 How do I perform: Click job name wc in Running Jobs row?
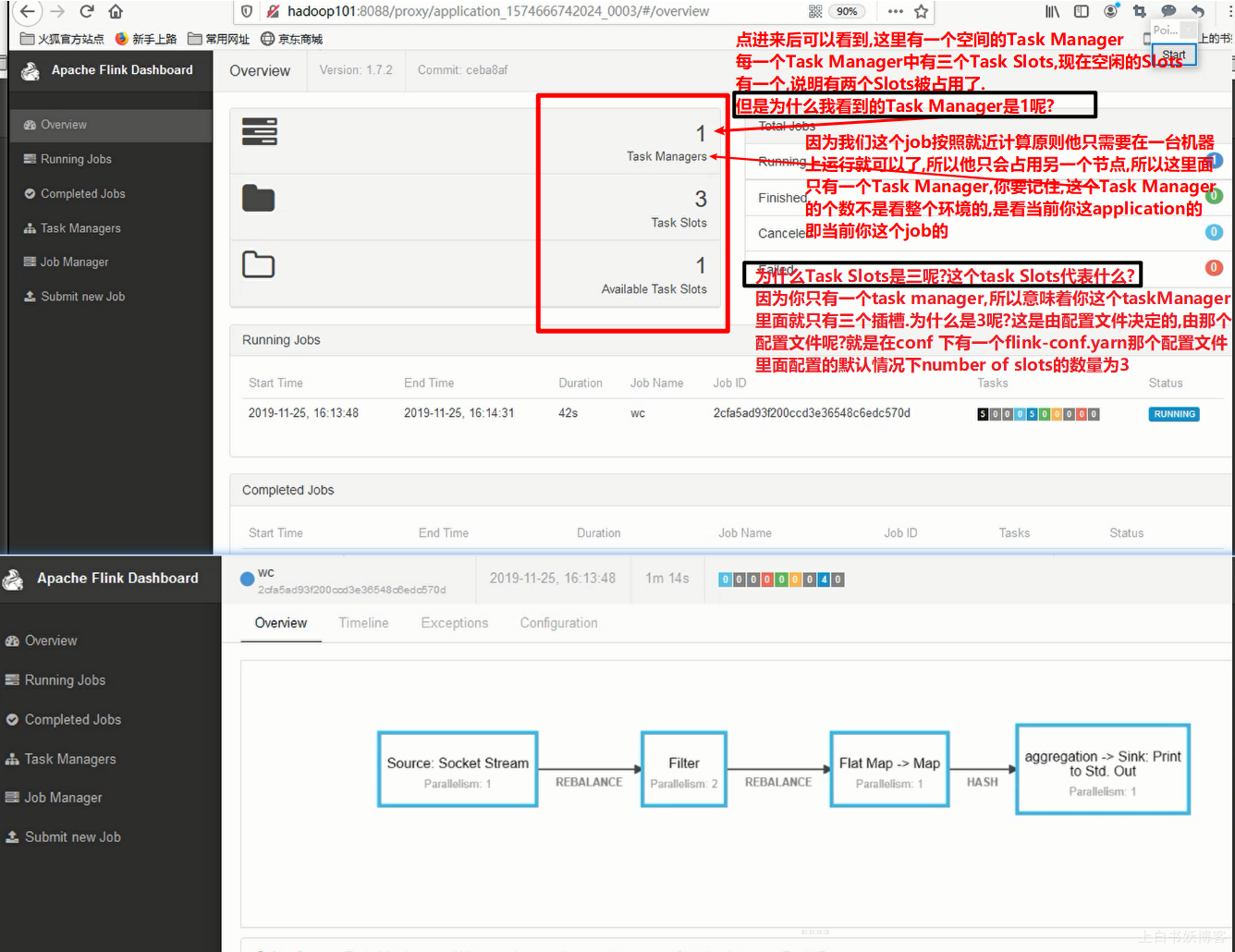(638, 413)
